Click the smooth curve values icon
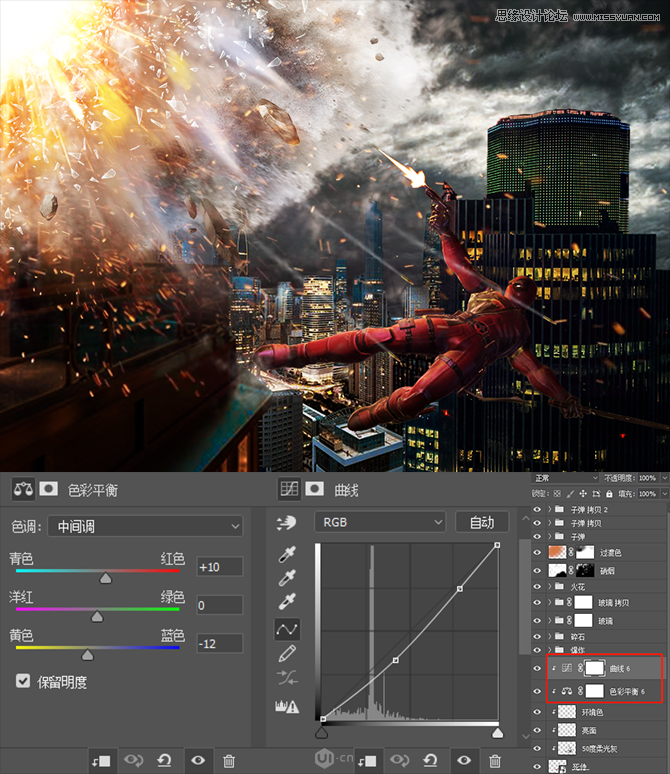The image size is (670, 774). (x=287, y=678)
